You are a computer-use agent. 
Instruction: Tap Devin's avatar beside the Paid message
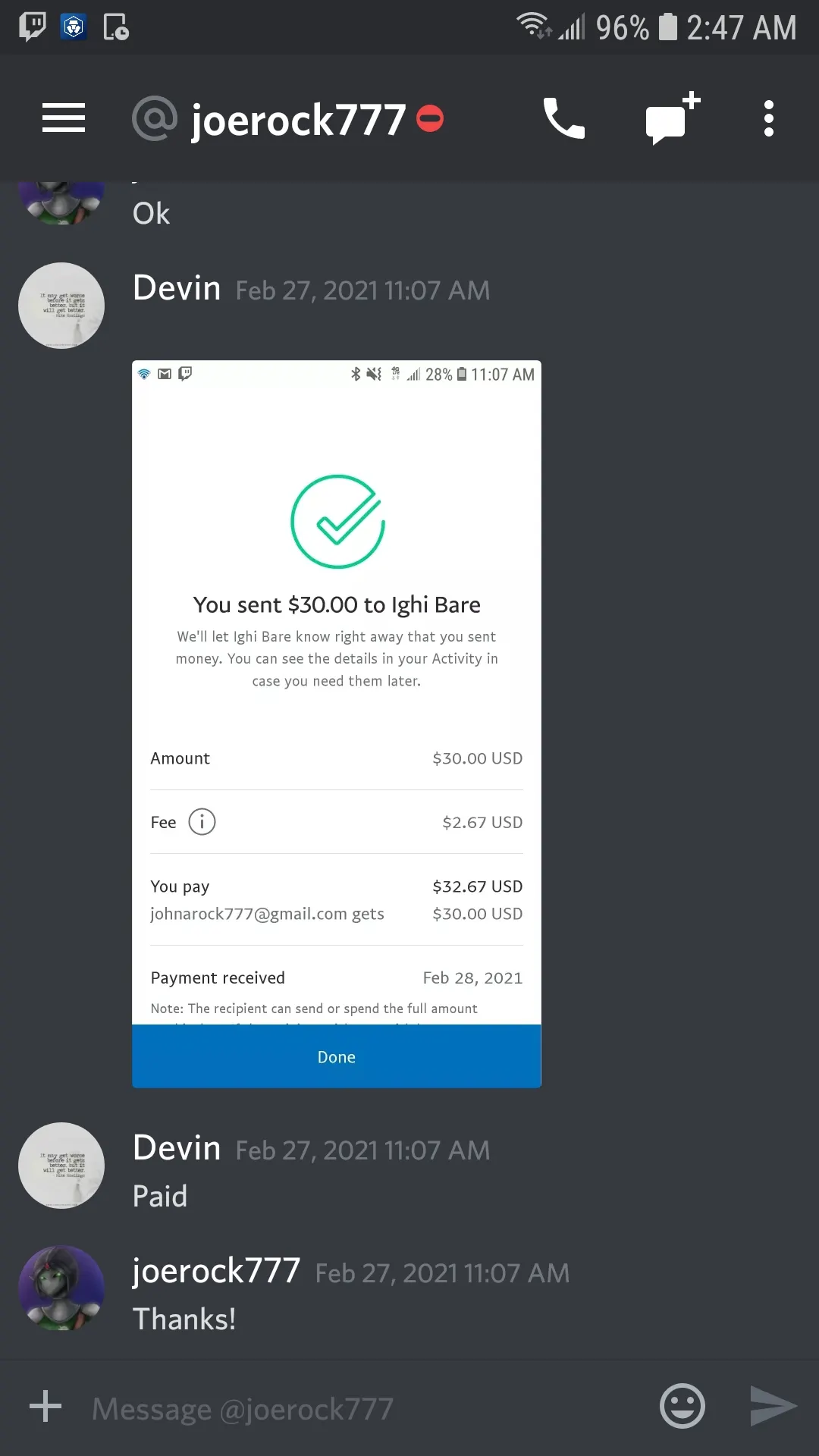tap(61, 1166)
